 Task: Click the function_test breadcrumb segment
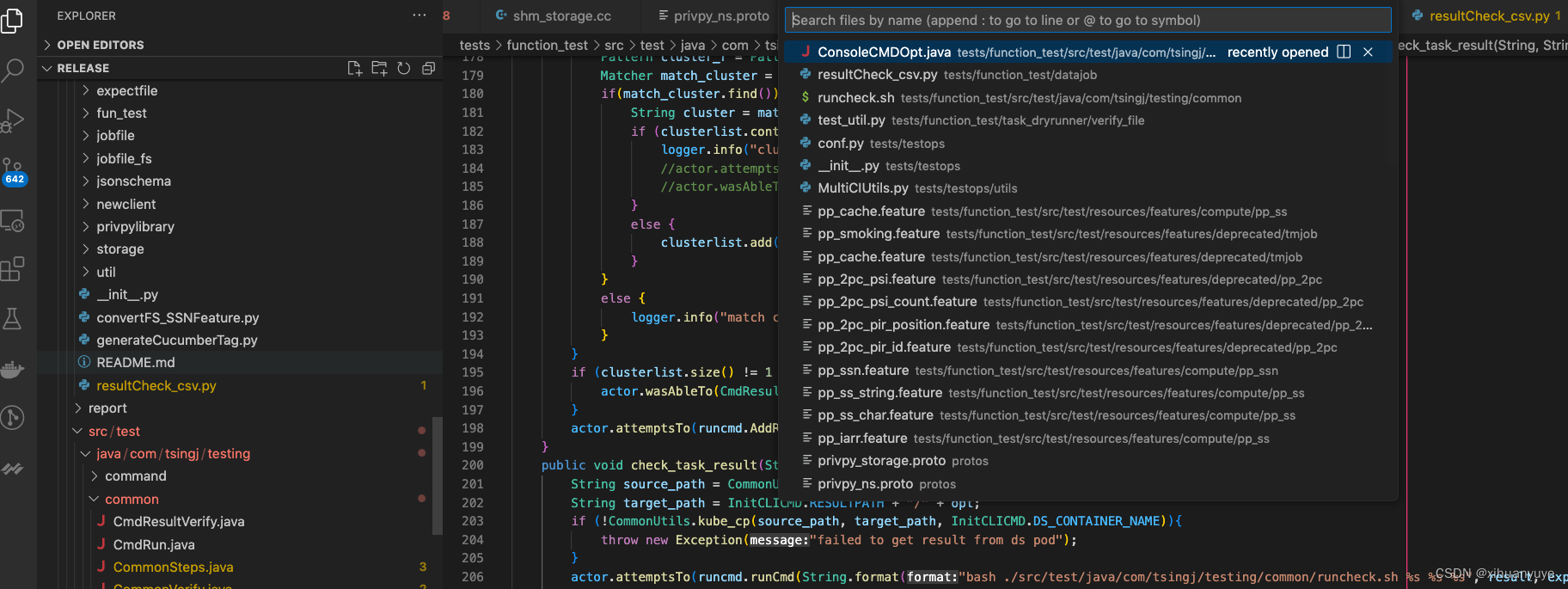tap(547, 45)
